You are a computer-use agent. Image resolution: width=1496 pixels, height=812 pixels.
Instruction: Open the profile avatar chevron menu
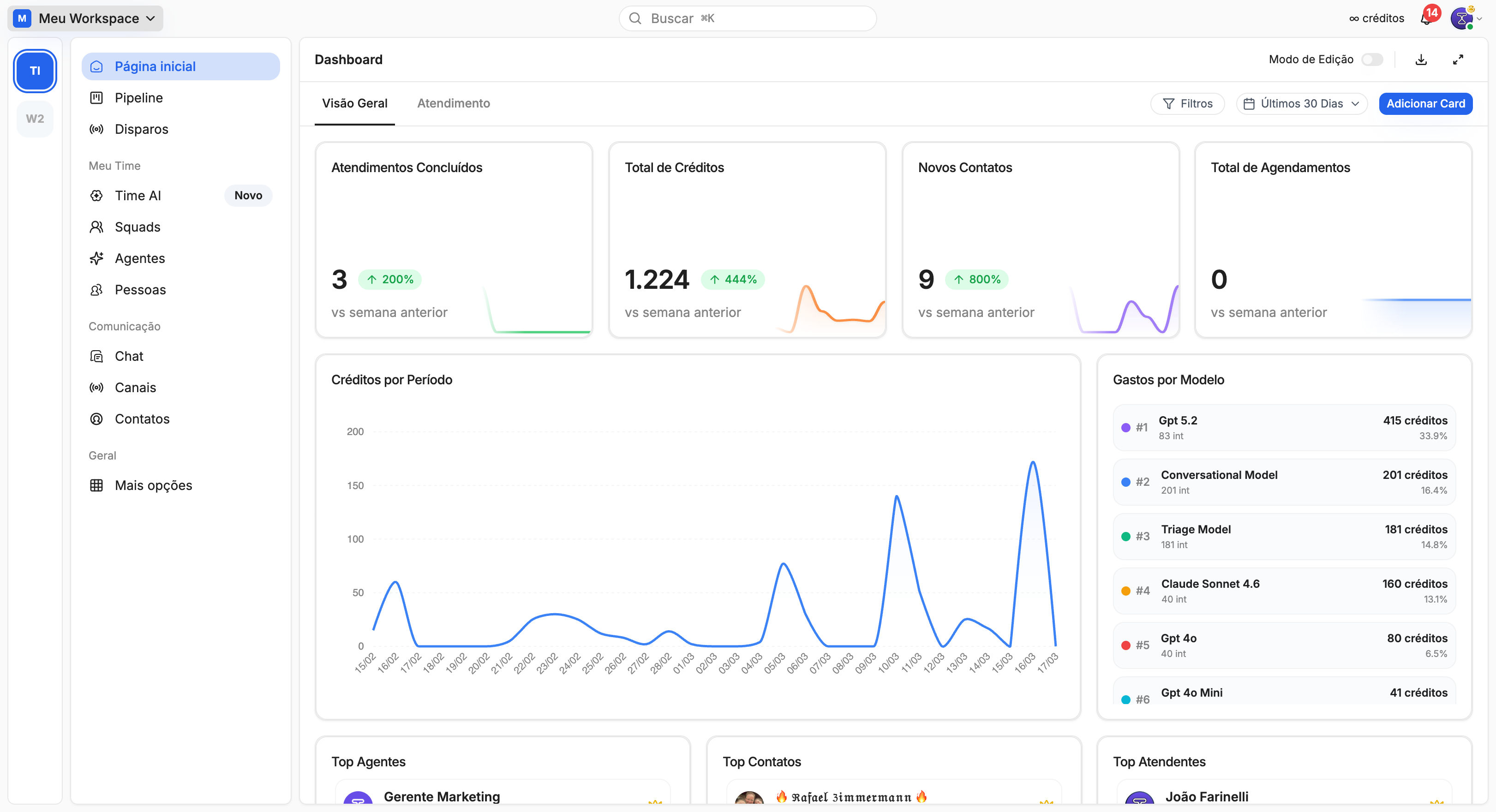click(1483, 18)
